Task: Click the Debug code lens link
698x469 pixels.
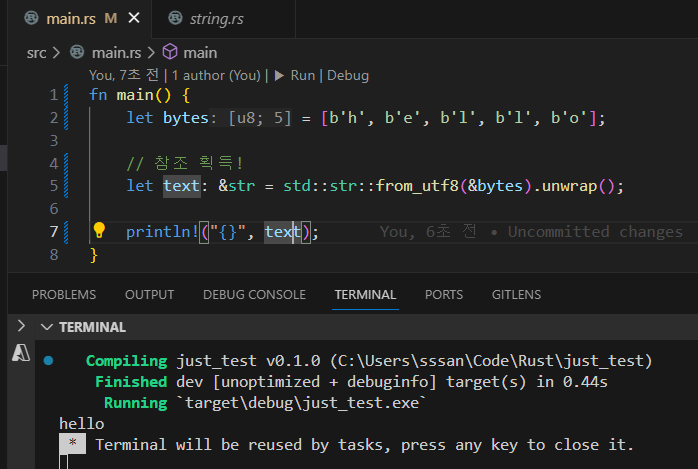Action: pos(348,75)
